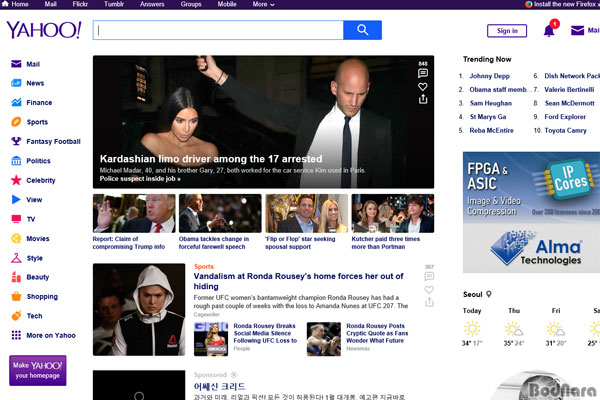Click the Flip or Flop star thumbnail
Image resolution: width=600 pixels, height=400 pixels.
coord(307,213)
